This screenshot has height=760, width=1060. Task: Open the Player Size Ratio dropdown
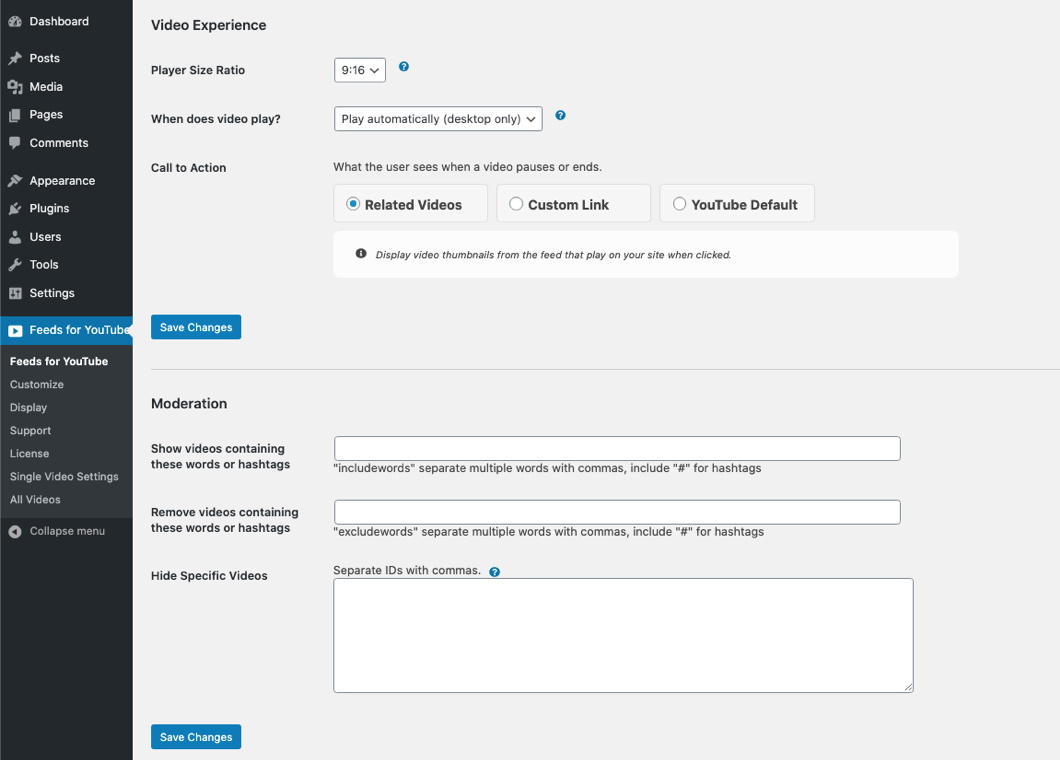[359, 70]
